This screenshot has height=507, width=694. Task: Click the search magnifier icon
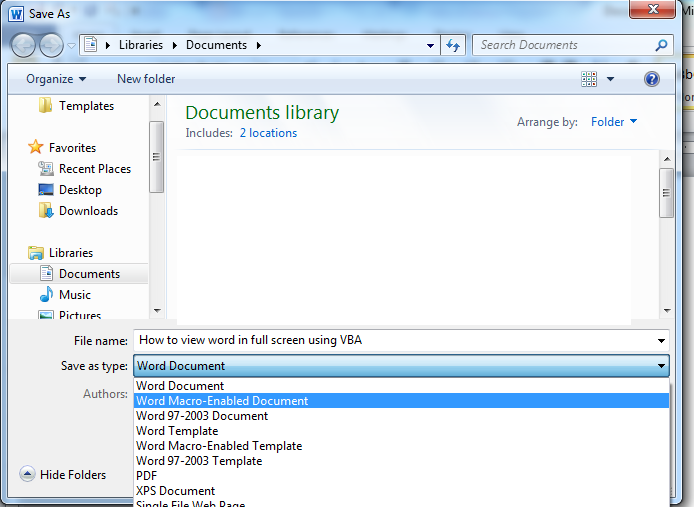(x=661, y=45)
